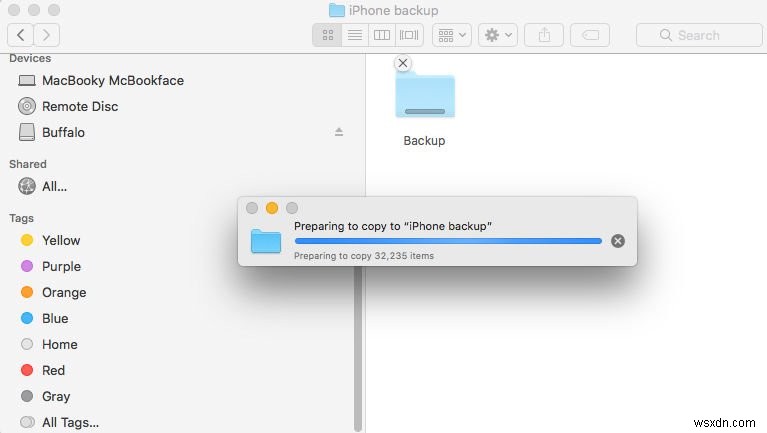Click the Share toolbar button
This screenshot has width=767, height=433.
pyautogui.click(x=544, y=35)
